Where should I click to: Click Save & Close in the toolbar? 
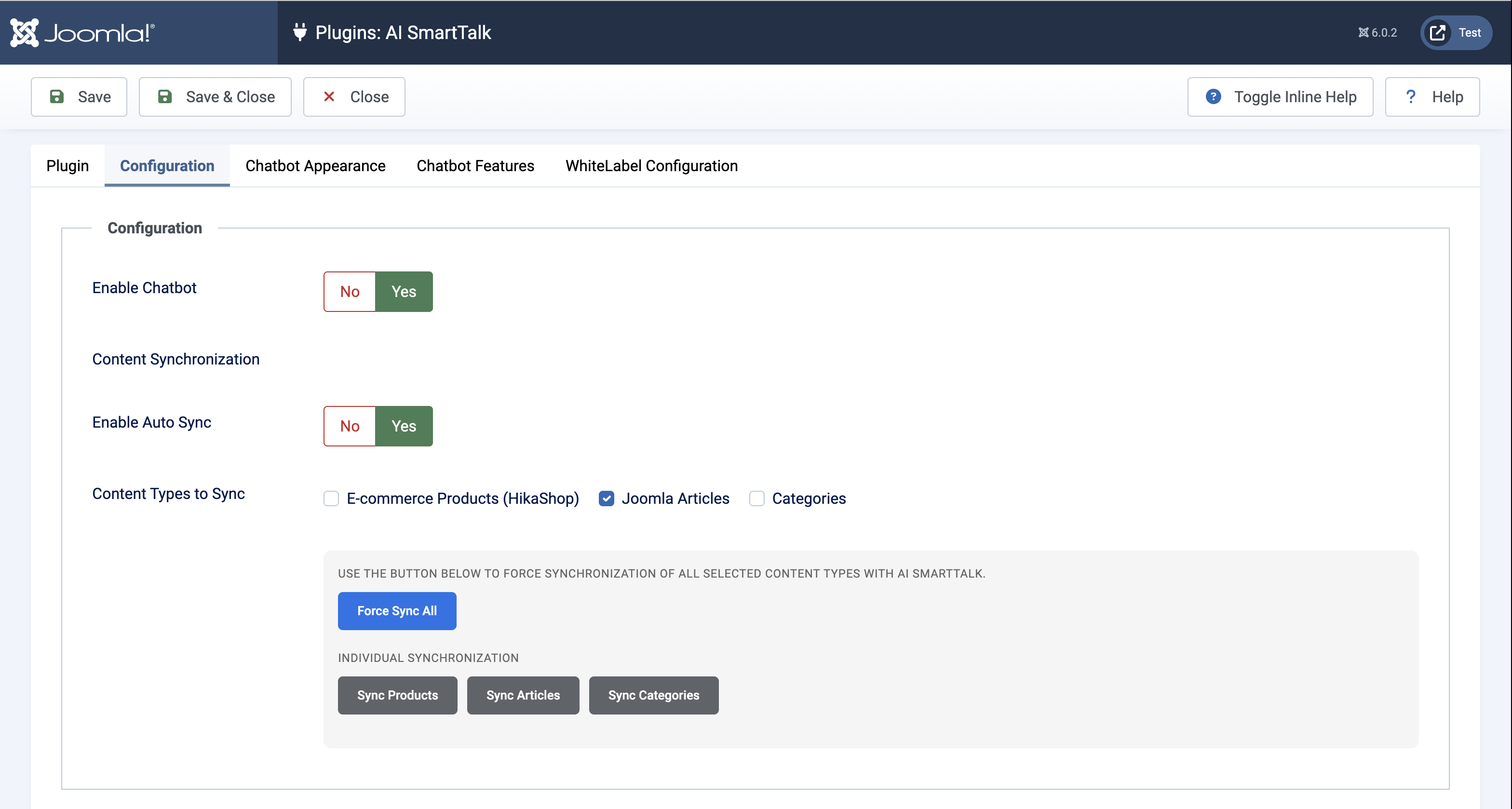tap(215, 96)
